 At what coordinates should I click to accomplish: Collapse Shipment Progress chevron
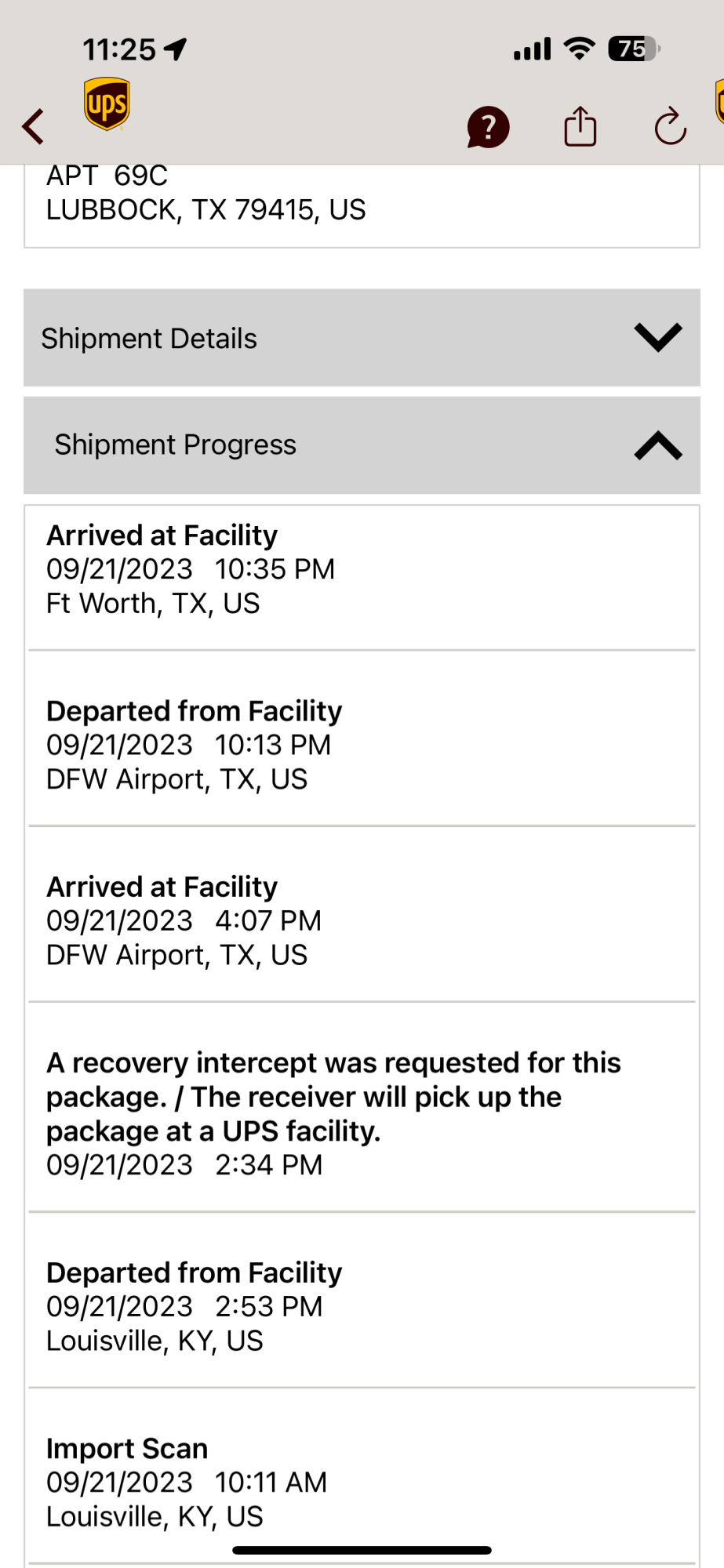coord(658,445)
